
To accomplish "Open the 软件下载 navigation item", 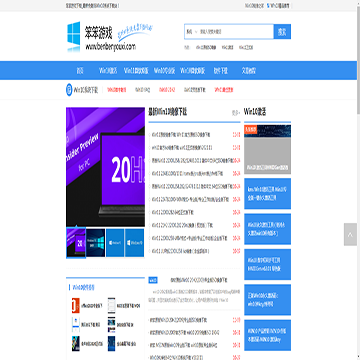I will point(220,70).
